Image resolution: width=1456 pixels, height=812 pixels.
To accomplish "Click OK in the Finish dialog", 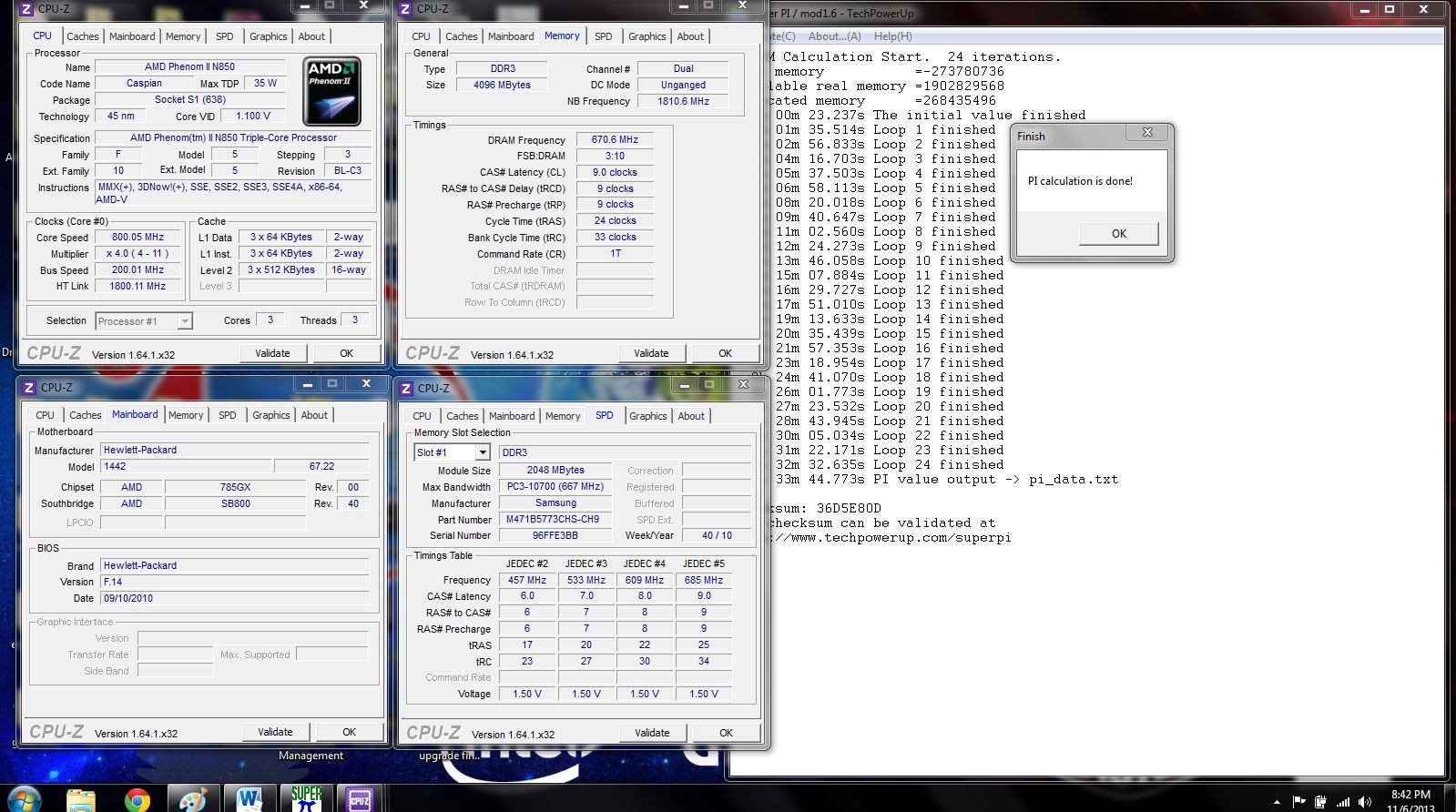I will pos(1119,234).
